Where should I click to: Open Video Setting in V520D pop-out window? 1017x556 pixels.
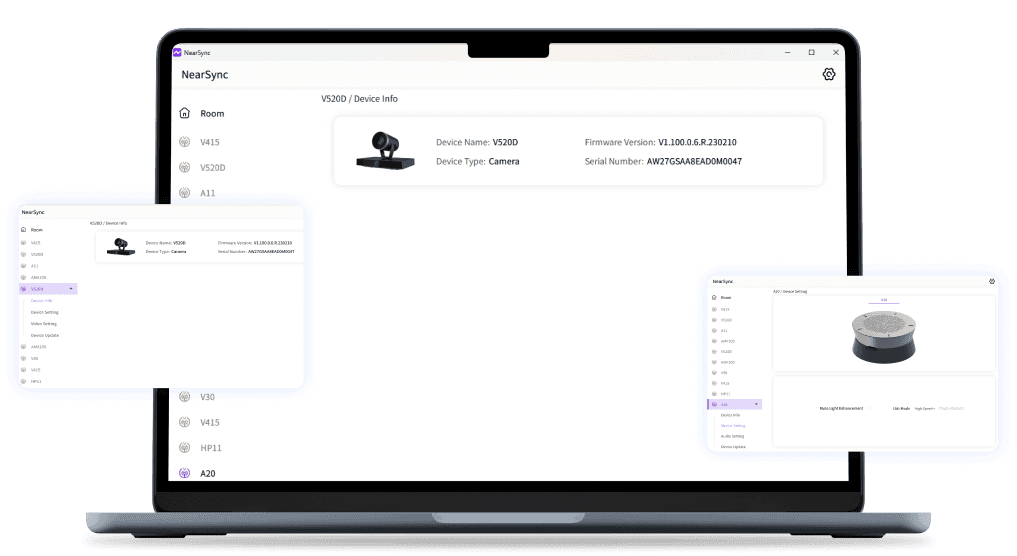coord(43,324)
